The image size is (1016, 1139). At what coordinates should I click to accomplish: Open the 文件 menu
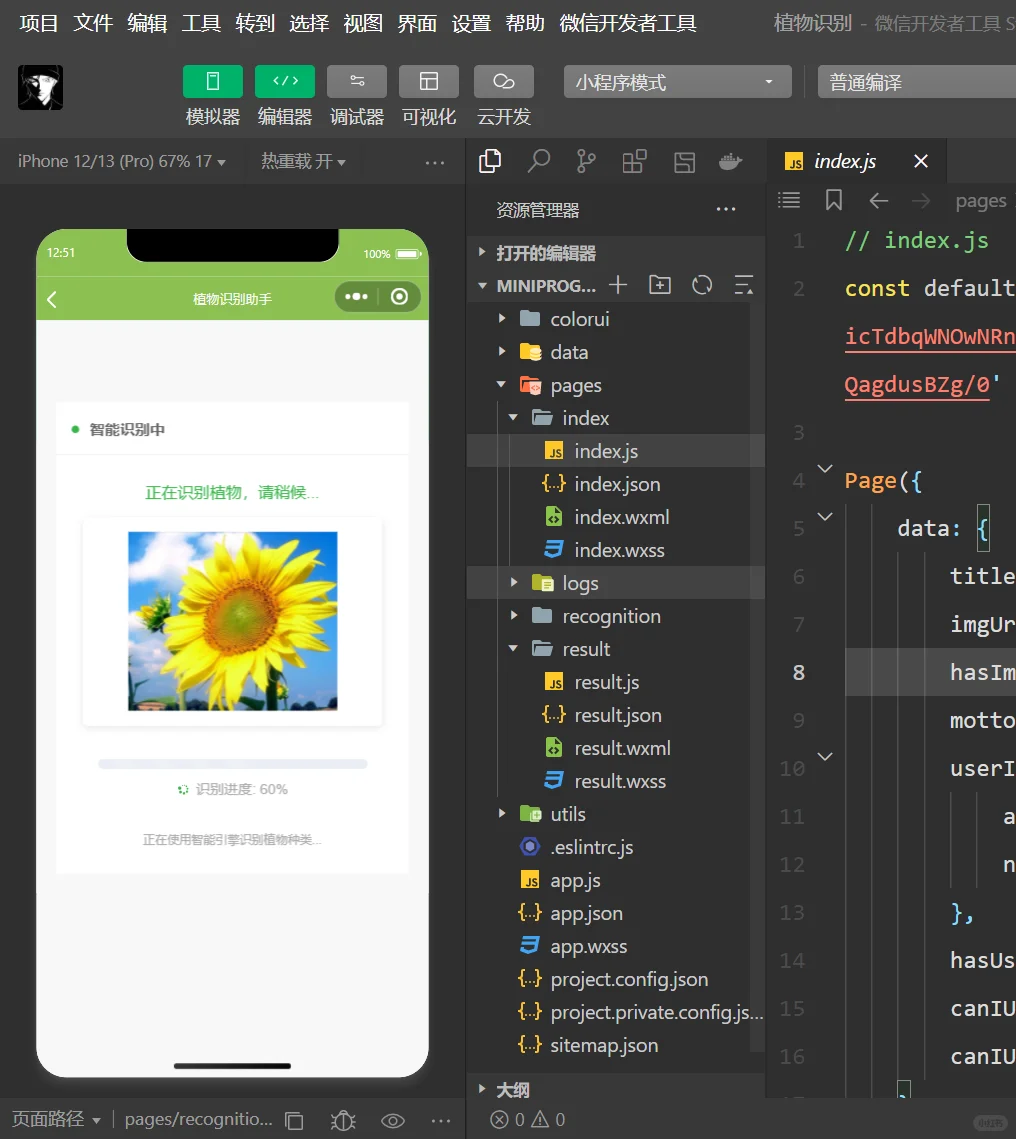(93, 23)
